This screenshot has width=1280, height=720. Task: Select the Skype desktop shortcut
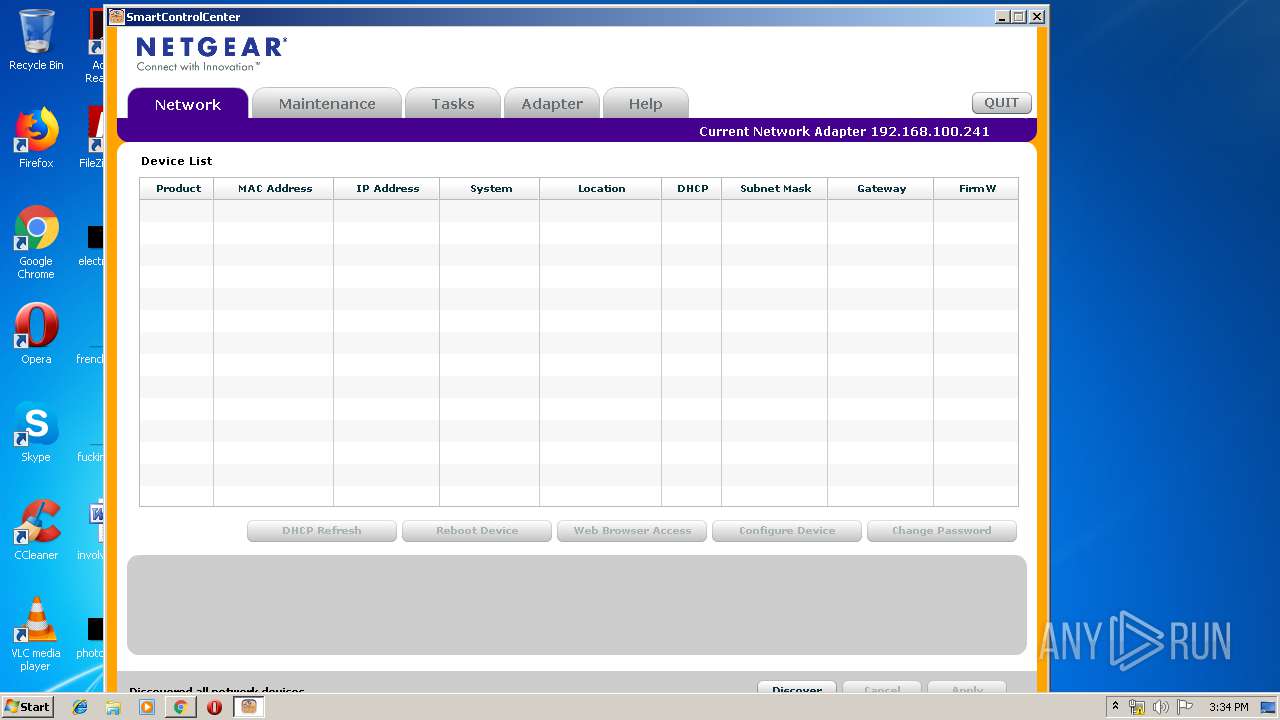(36, 432)
